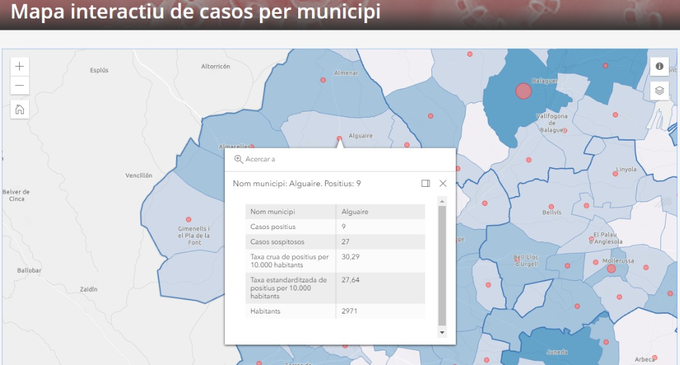The height and width of the screenshot is (365, 680).
Task: Click popup scrollbar down arrow
Action: (442, 332)
